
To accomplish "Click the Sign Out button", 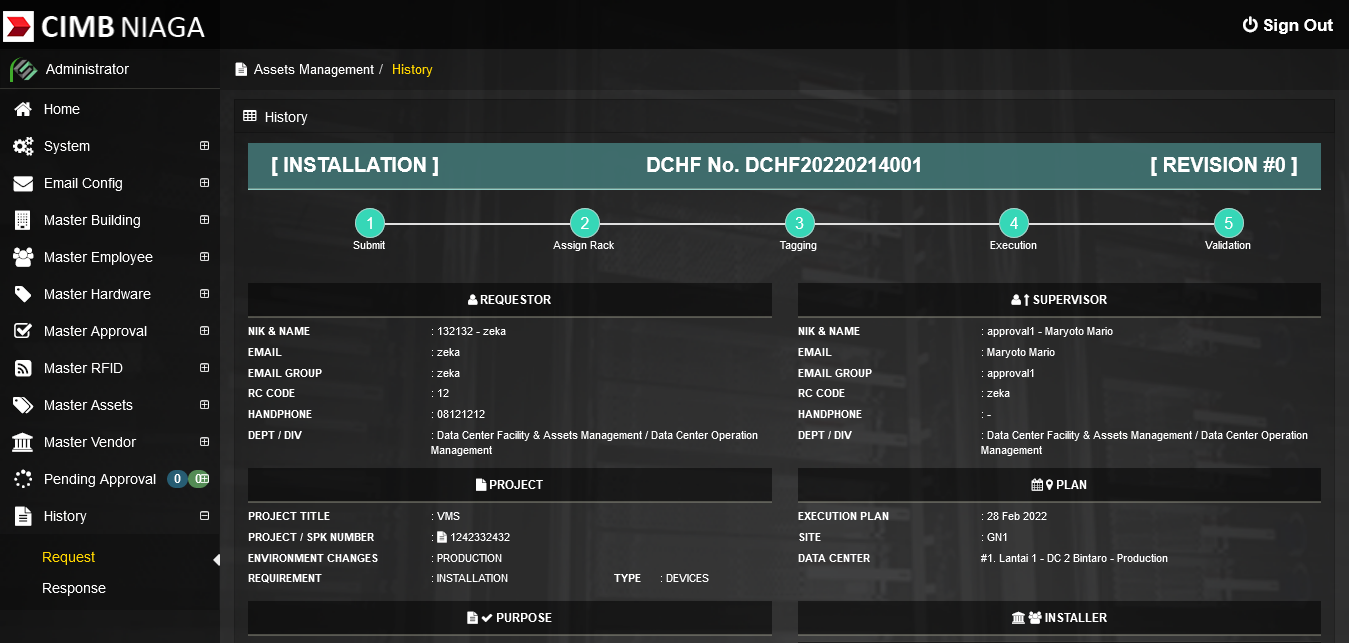I will (1287, 25).
